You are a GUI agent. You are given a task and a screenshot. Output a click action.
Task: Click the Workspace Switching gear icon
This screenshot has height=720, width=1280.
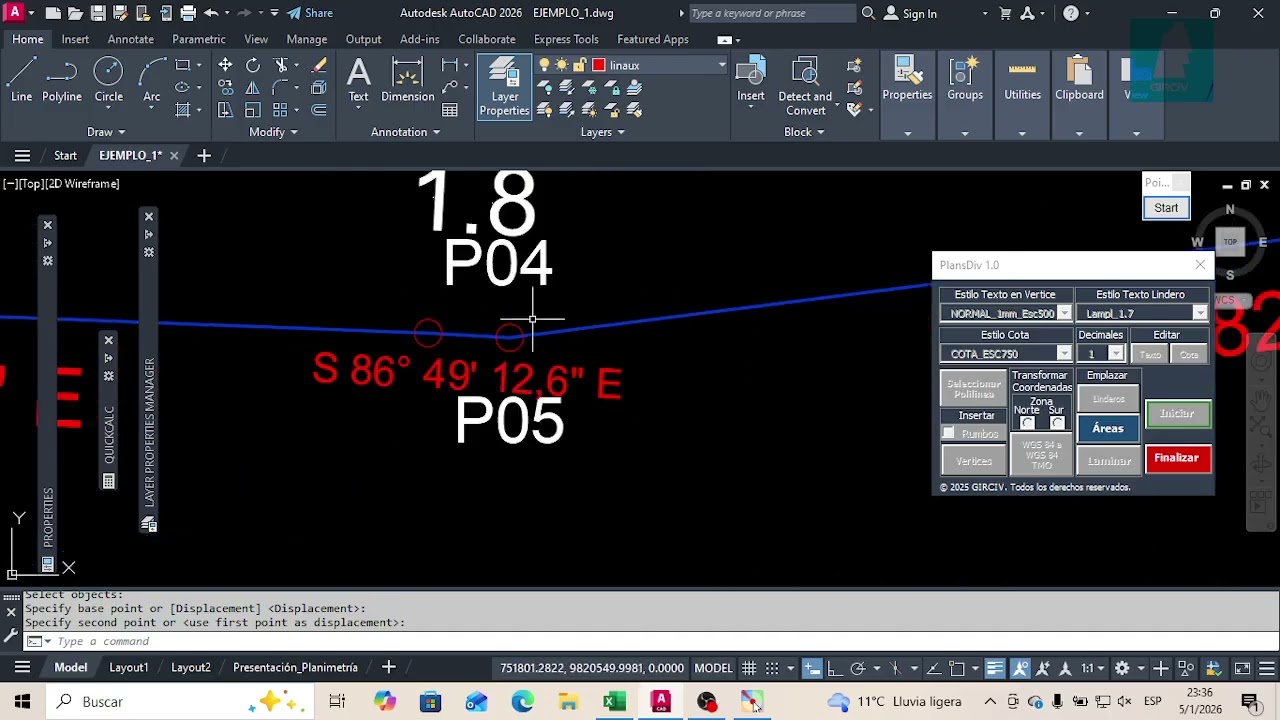pos(1122,668)
